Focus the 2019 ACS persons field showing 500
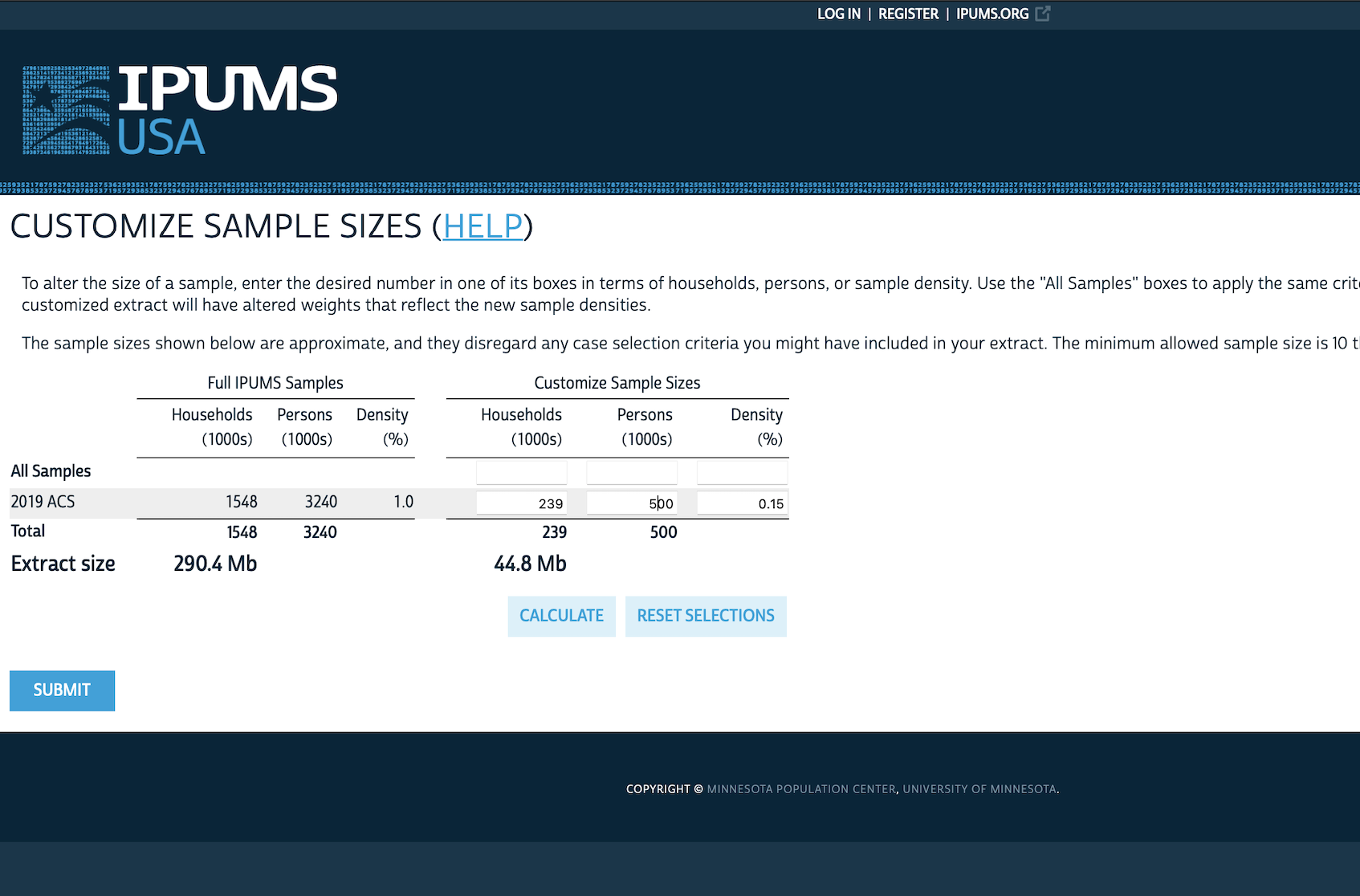1360x896 pixels. coord(632,503)
